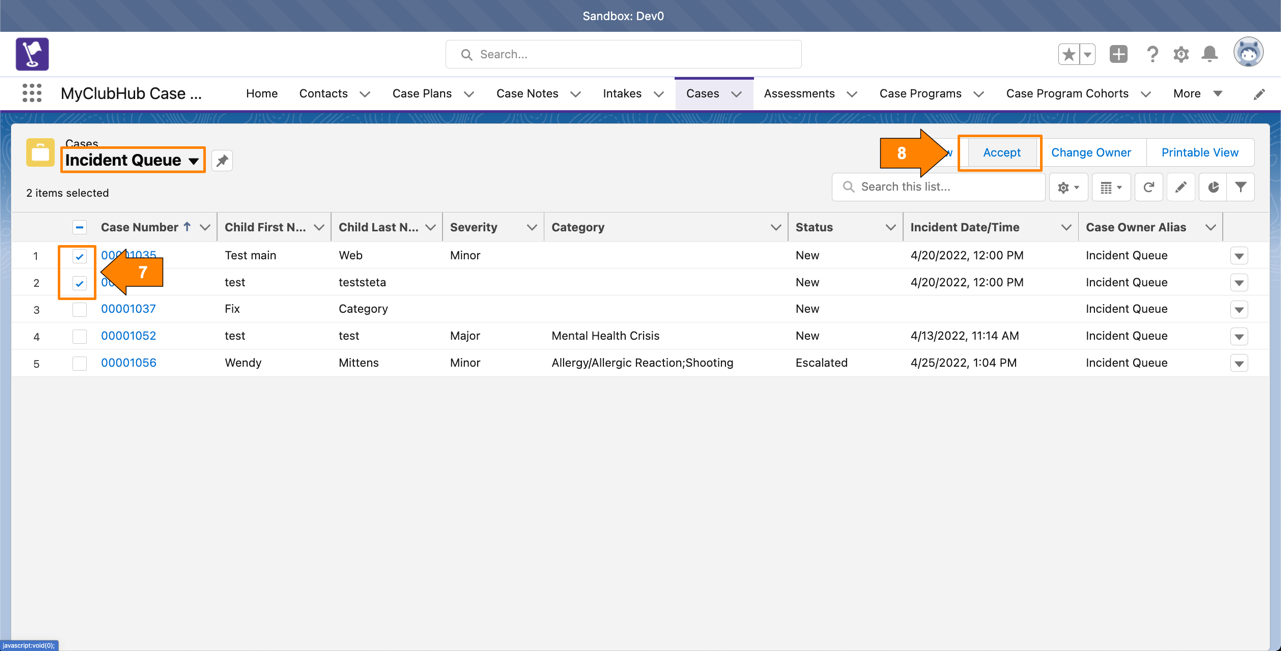The image size is (1281, 651).
Task: Click the global actions plus icon
Action: coord(1118,54)
